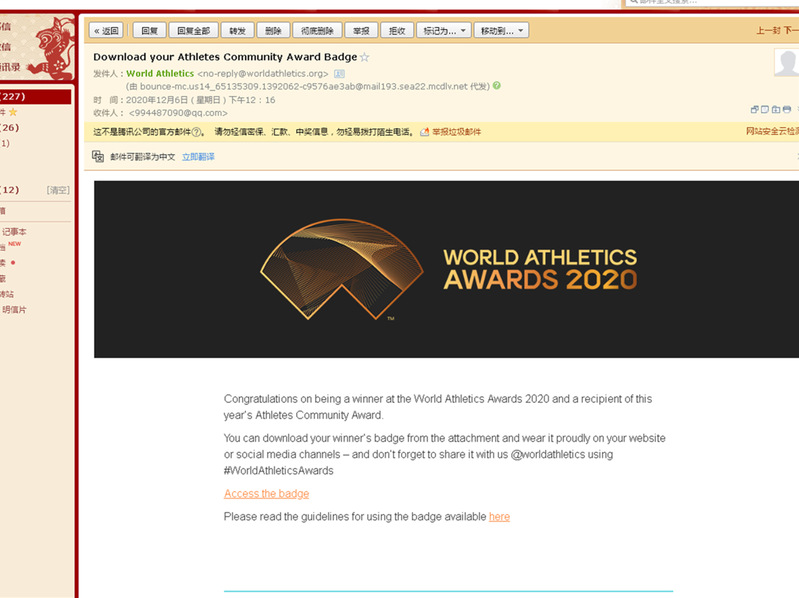This screenshot has height=598, width=799.
Task: Click the translate icon beside 邮件可翻译为中文
Action: pyautogui.click(x=98, y=157)
